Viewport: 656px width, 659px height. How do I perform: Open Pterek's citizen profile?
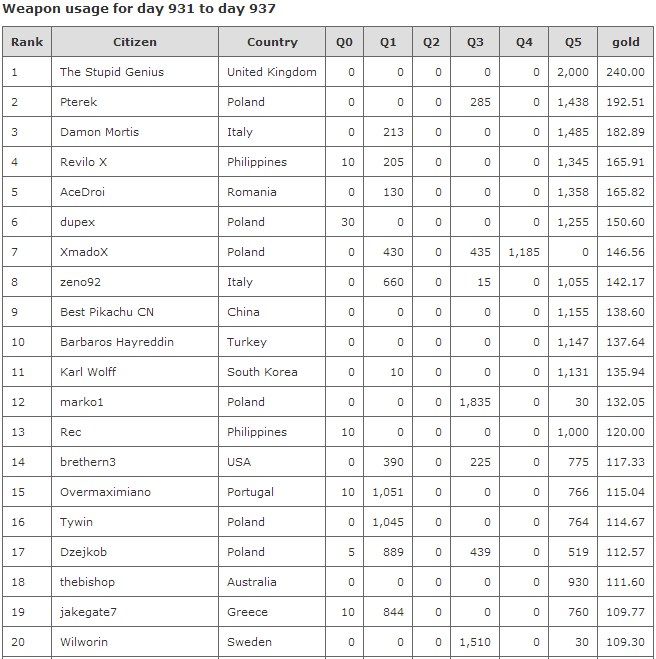79,102
